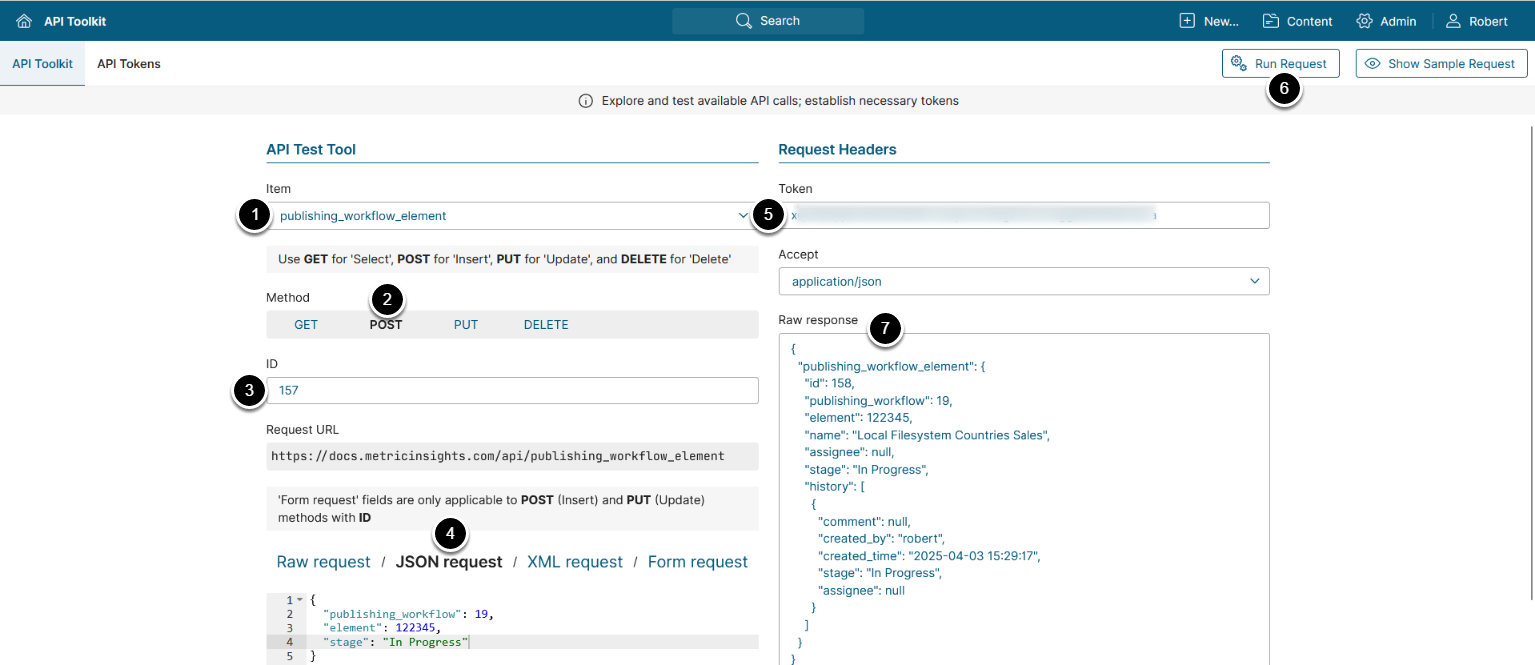The width and height of the screenshot is (1535, 665).
Task: Open the Content folder icon
Action: point(1271,21)
